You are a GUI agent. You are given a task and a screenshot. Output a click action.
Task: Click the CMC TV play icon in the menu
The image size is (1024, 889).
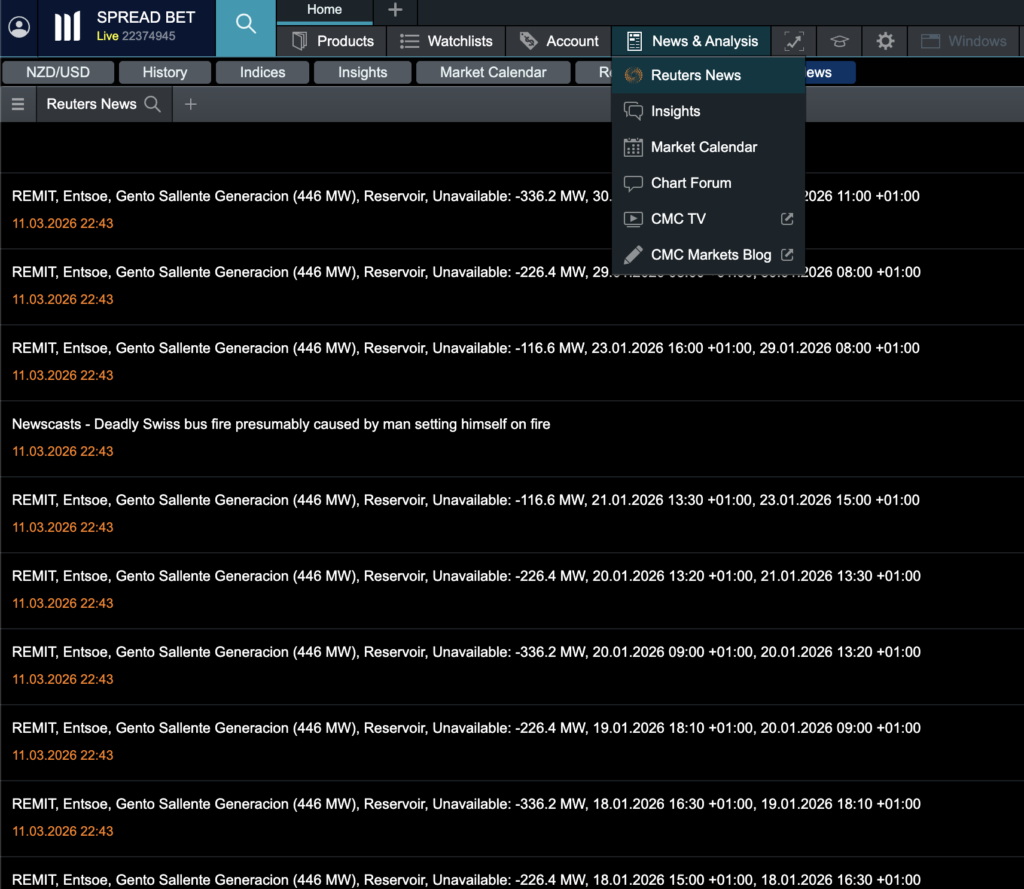pos(633,218)
